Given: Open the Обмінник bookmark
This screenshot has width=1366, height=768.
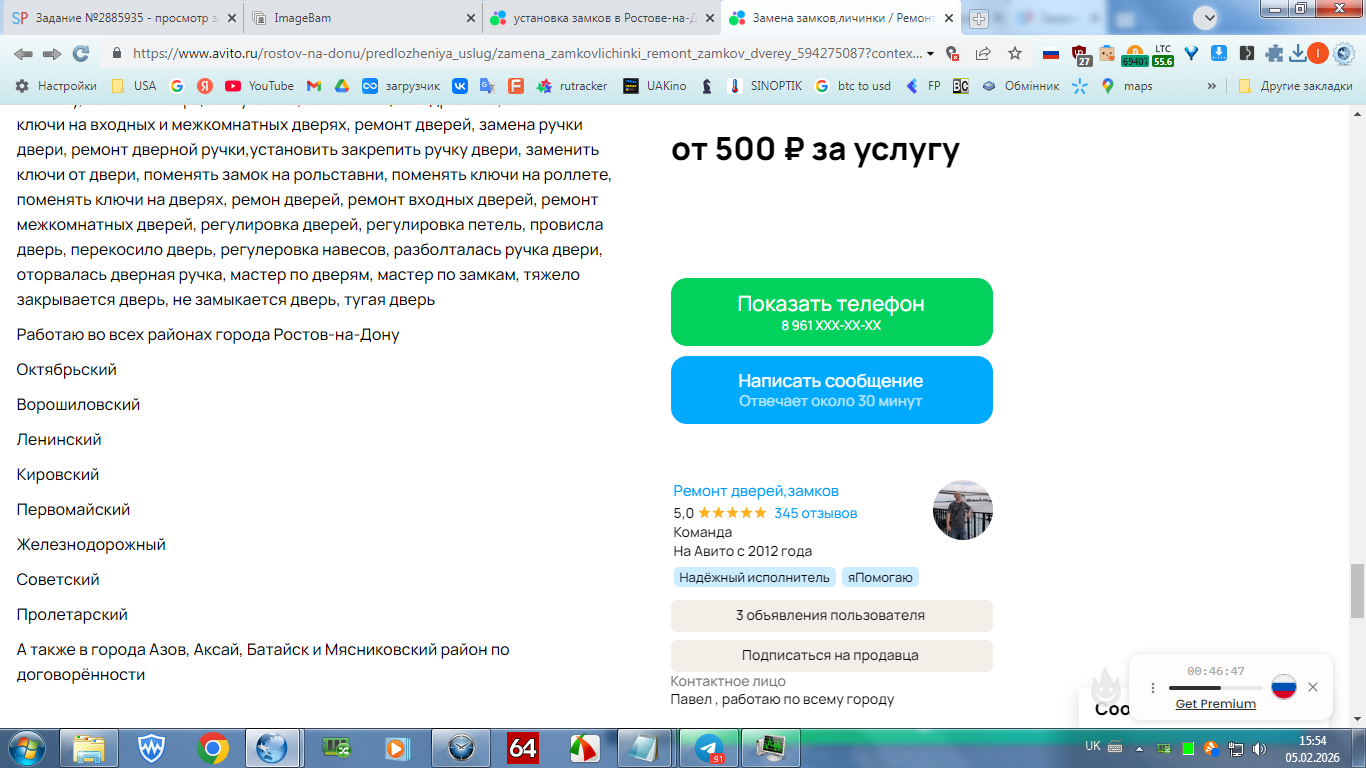Looking at the screenshot, I should point(1020,86).
